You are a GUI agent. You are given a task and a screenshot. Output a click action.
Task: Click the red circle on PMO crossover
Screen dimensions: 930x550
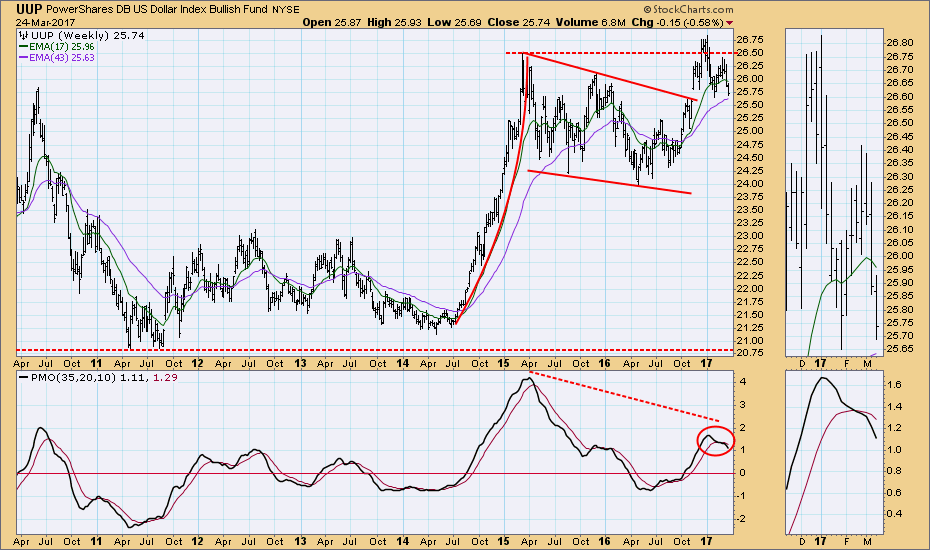(x=715, y=441)
